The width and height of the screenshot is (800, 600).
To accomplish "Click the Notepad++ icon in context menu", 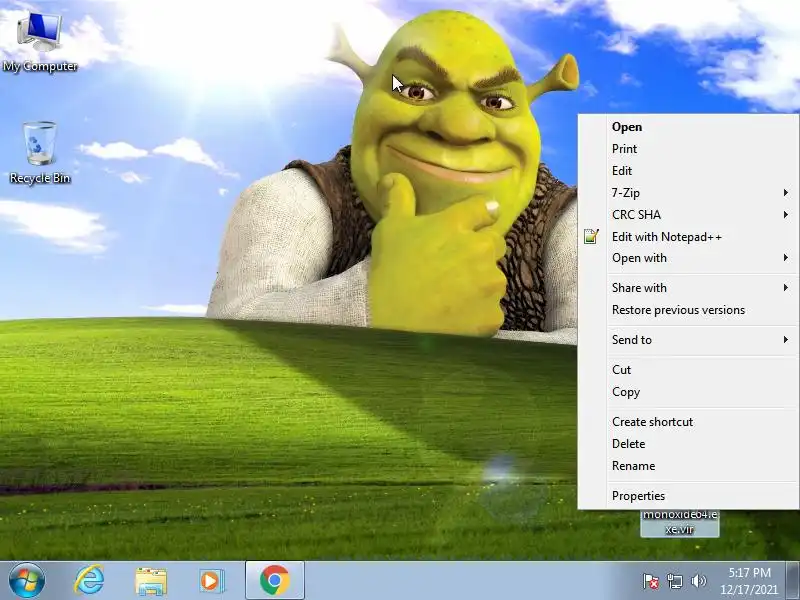I will click(x=591, y=236).
